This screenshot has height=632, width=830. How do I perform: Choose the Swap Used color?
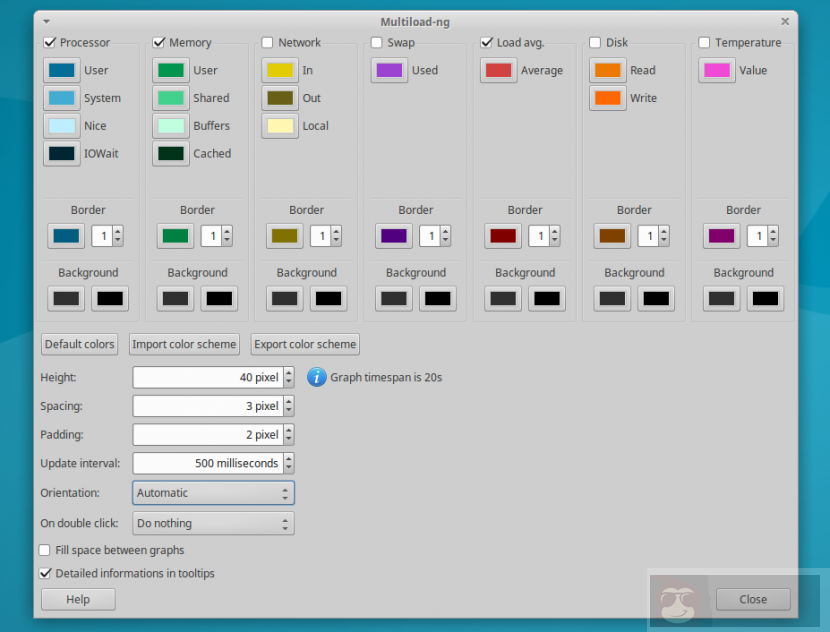coord(389,71)
